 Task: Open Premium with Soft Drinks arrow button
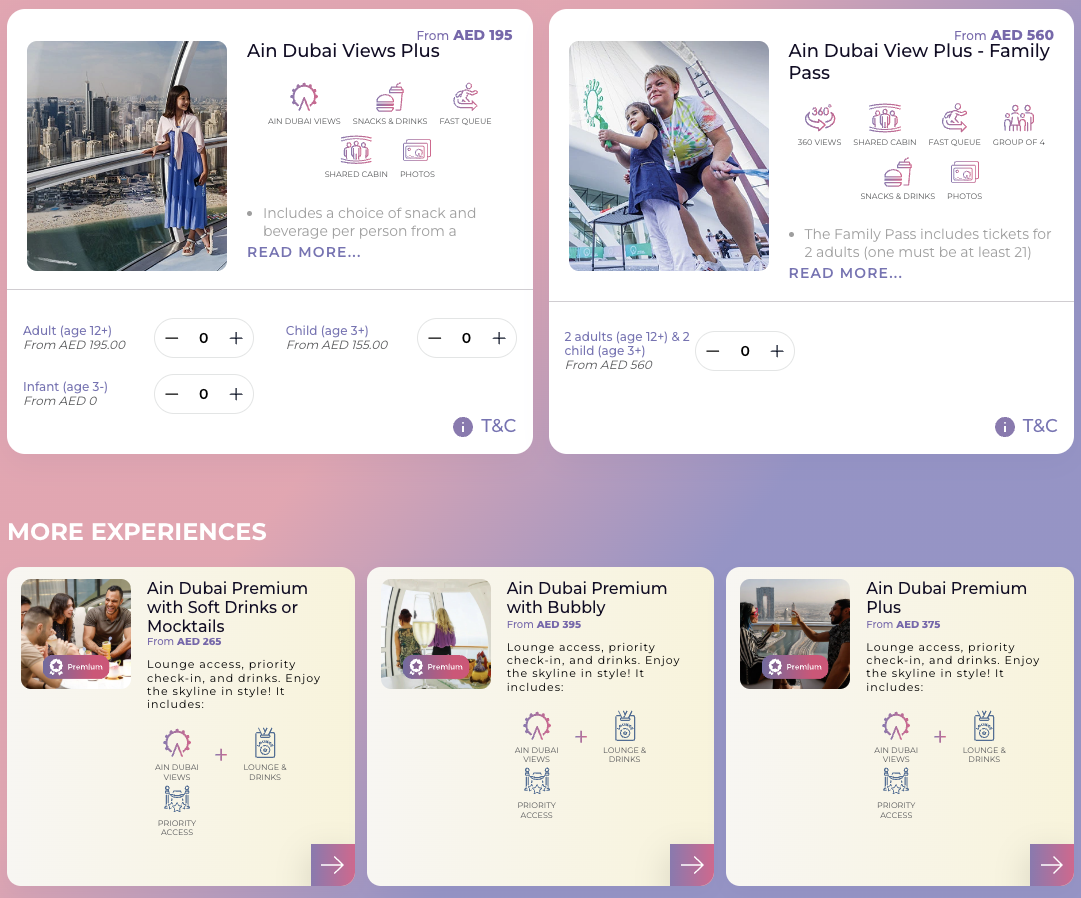[x=333, y=865]
